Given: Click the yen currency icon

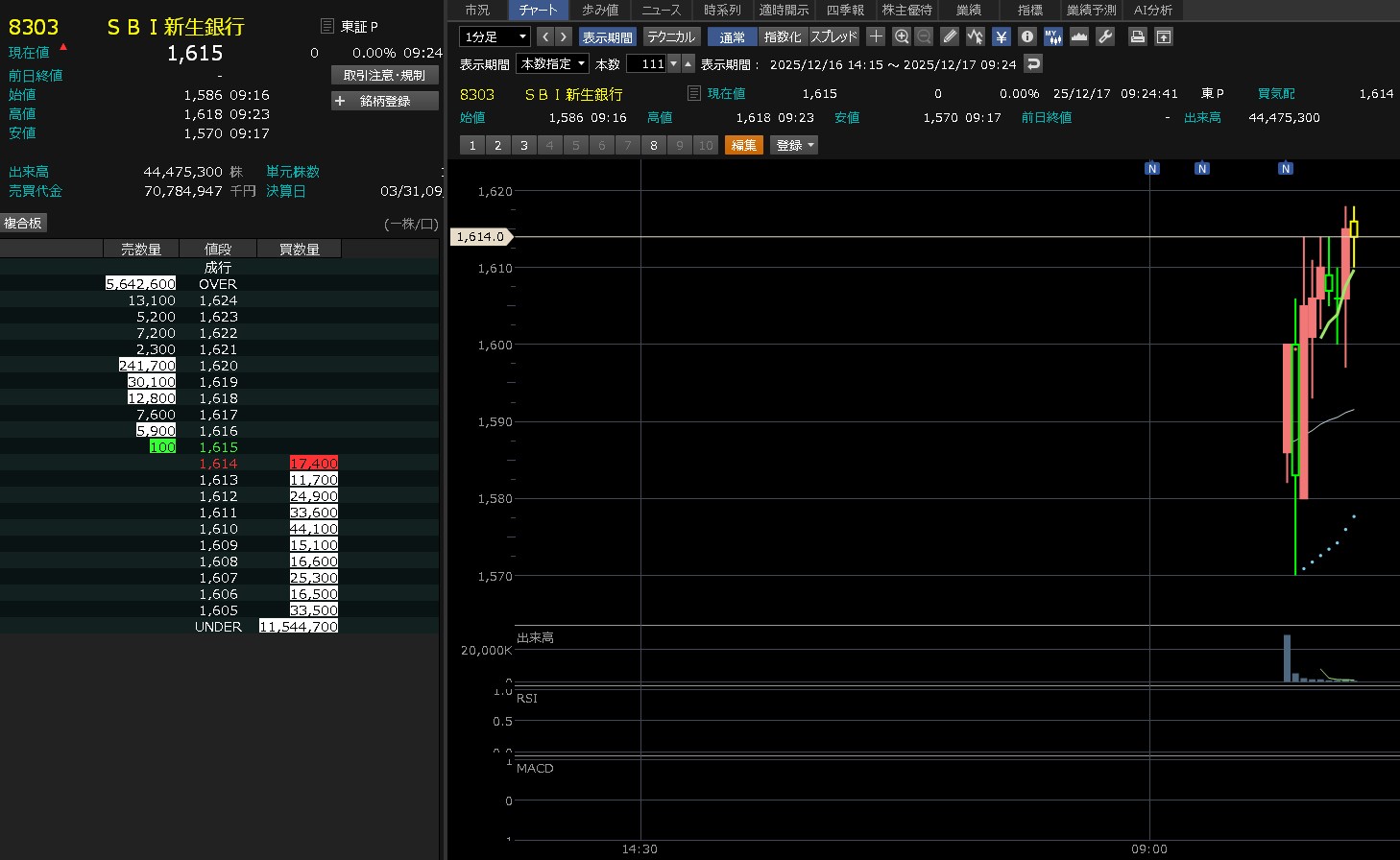Looking at the screenshot, I should (1002, 36).
